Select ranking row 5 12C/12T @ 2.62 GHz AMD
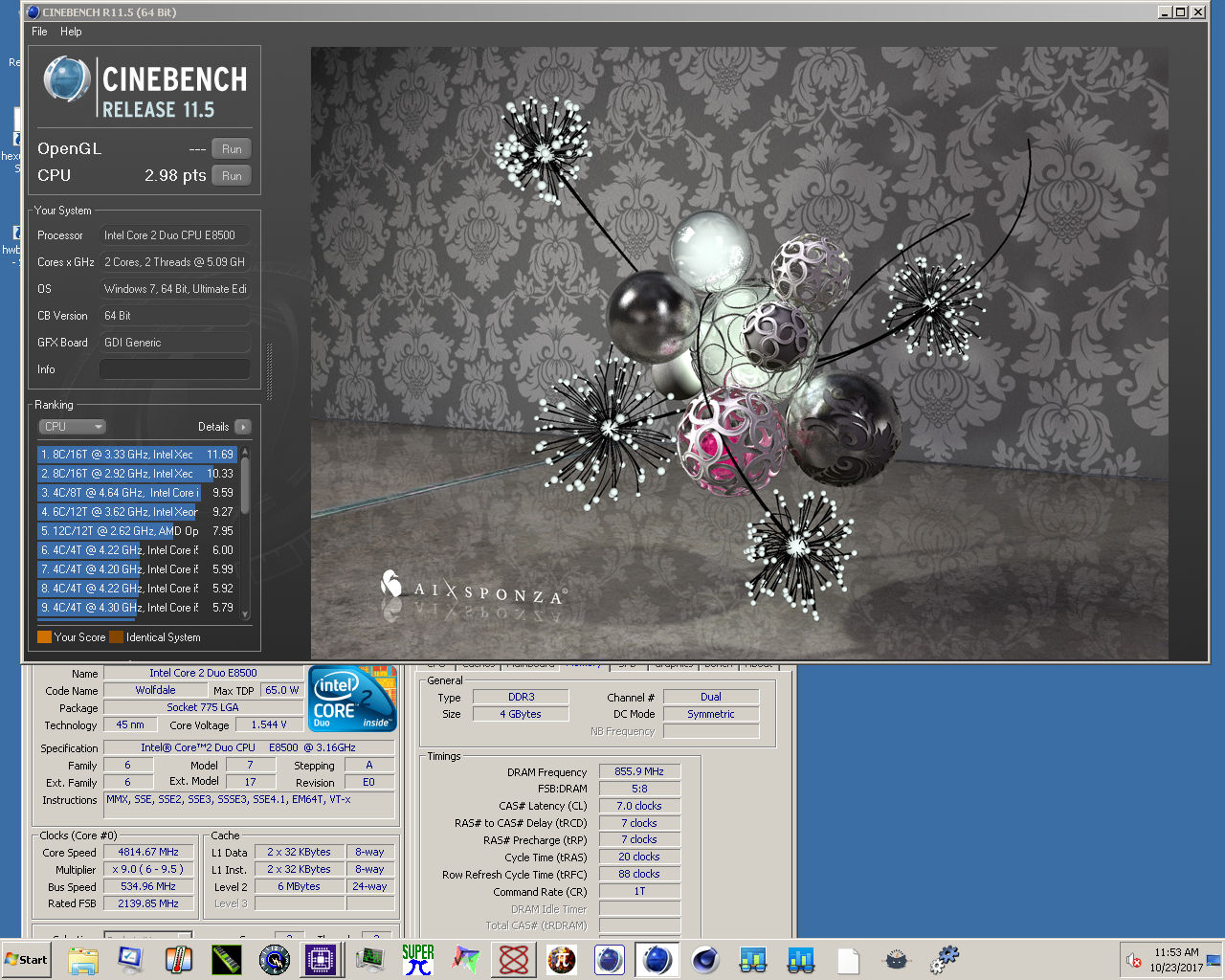 [138, 531]
